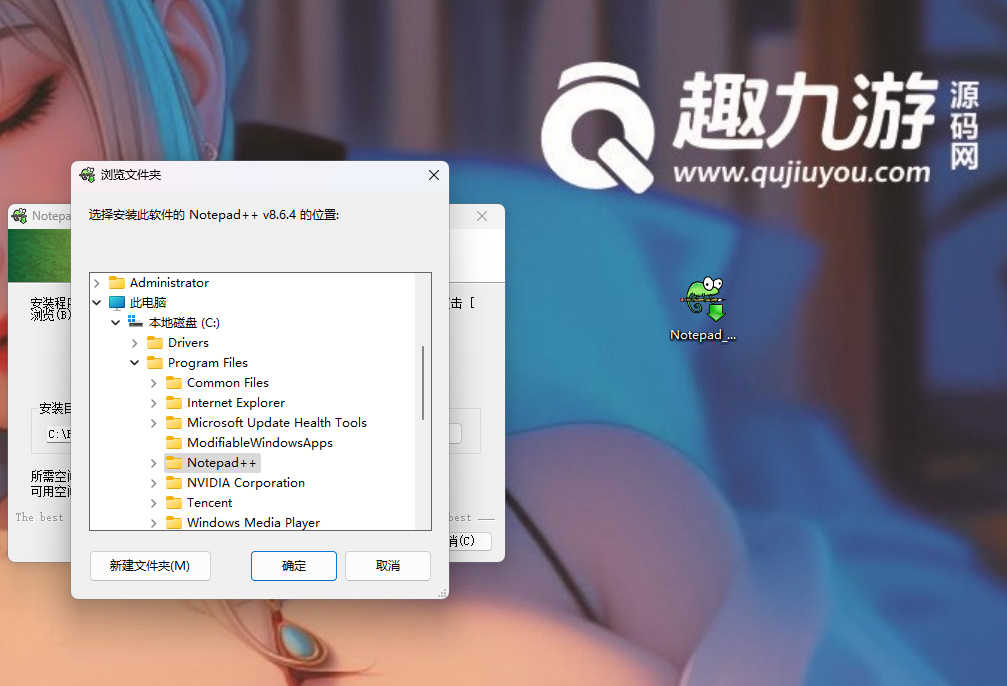Viewport: 1007px width, 686px height.
Task: Select the Tencent label
Action: pyautogui.click(x=209, y=502)
